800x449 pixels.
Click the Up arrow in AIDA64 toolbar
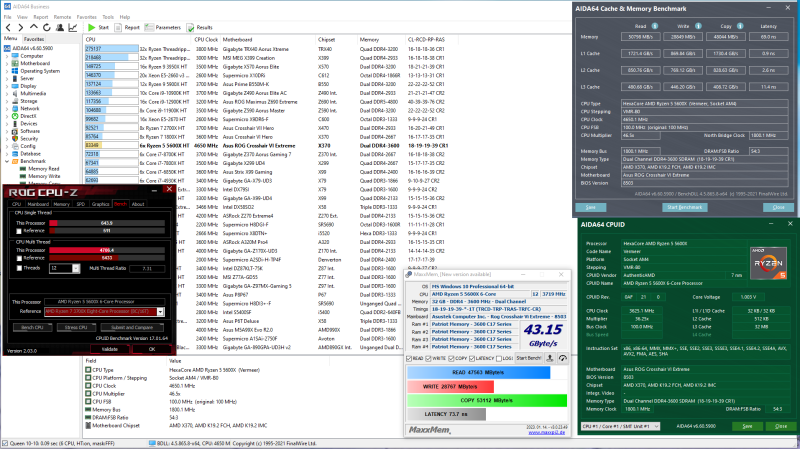34,28
